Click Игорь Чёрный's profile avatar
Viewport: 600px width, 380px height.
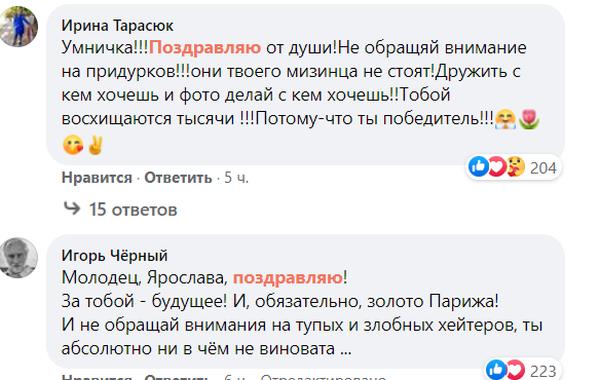point(18,258)
